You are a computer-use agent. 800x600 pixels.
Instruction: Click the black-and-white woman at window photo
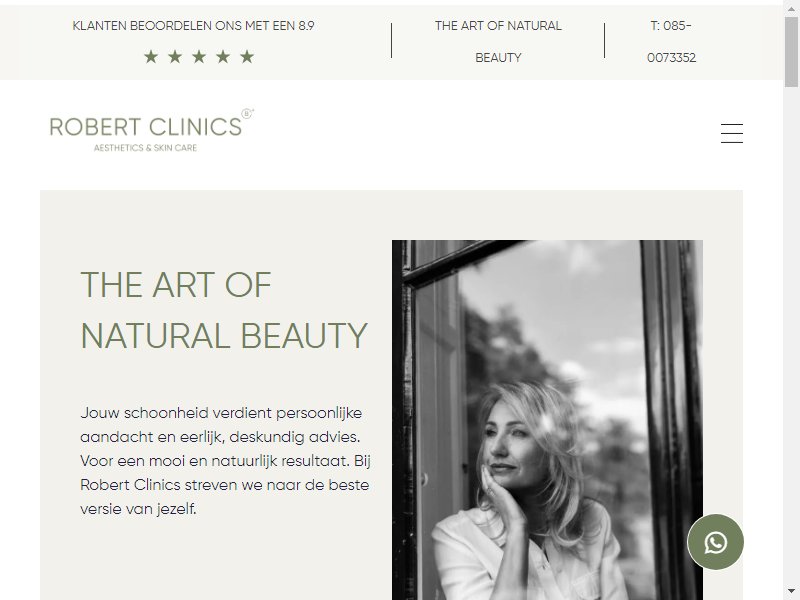point(547,420)
